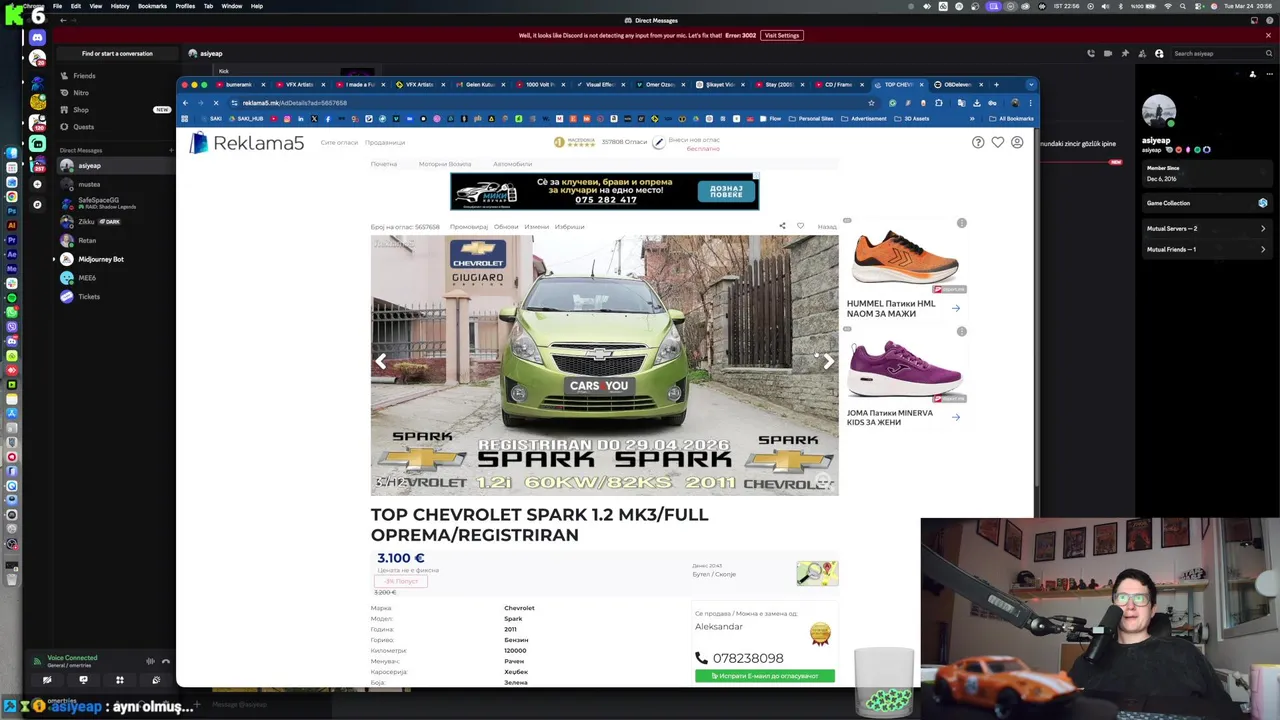
Task: Create a new direct message with plus
Action: tap(172, 150)
